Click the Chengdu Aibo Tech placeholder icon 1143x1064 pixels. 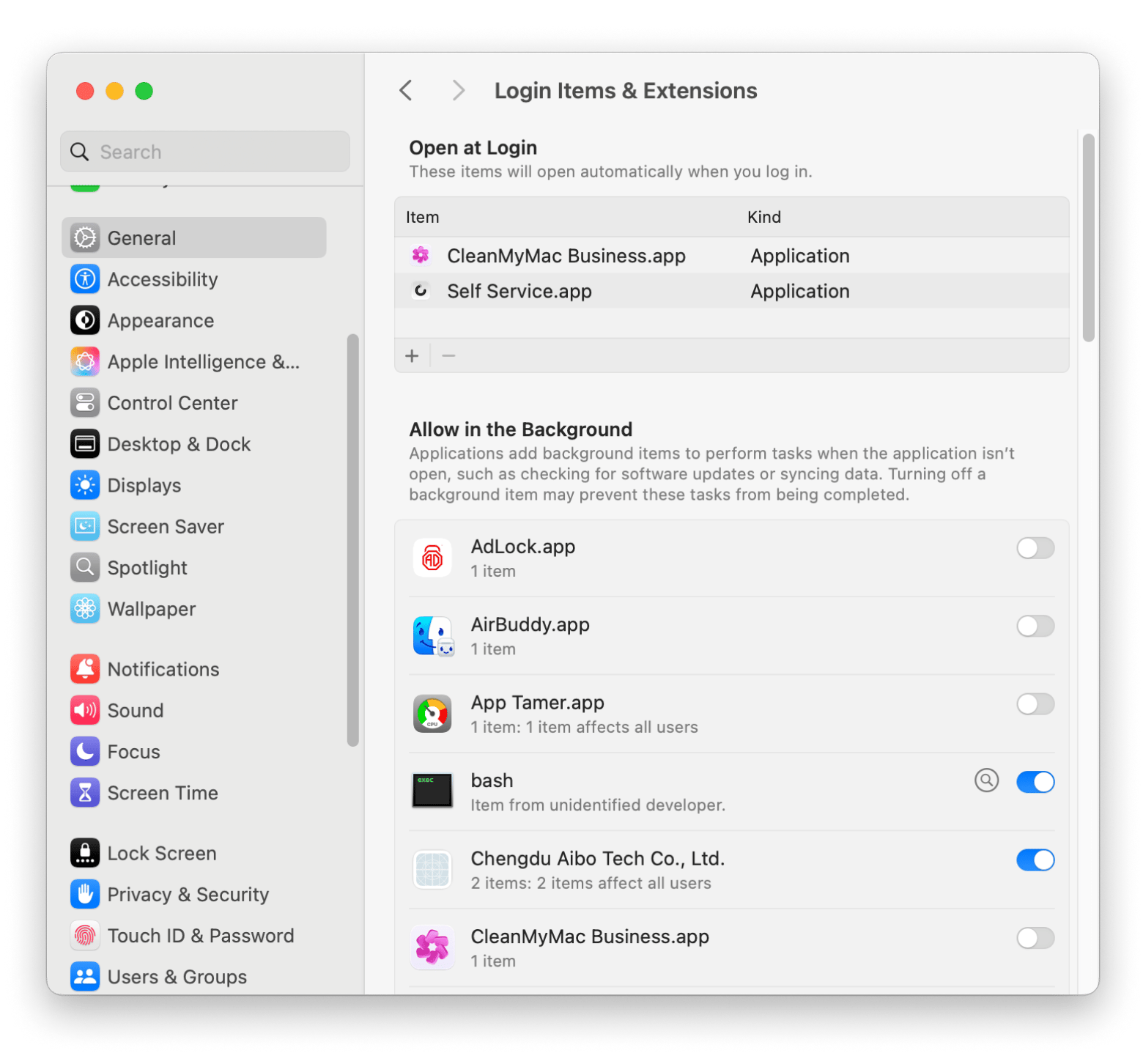point(432,870)
